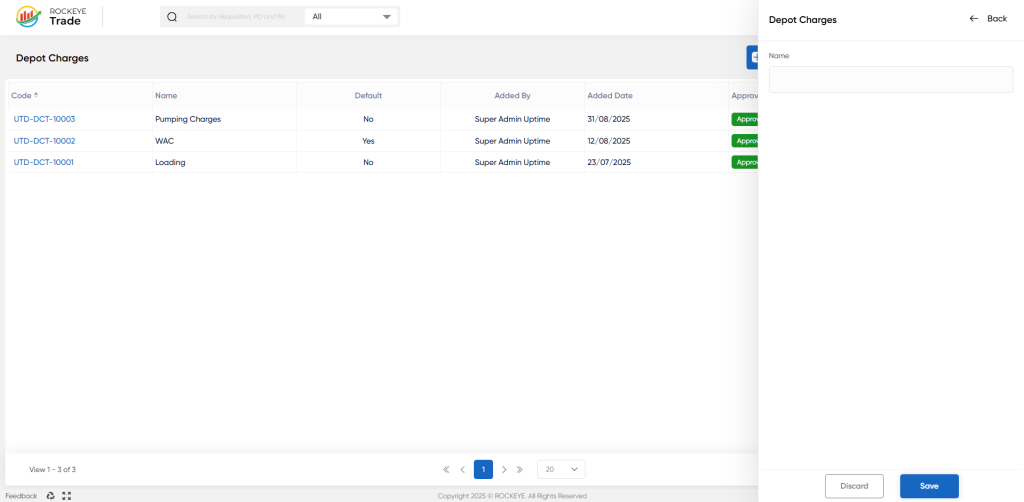Toggle fullscreen icon in footer

click(x=67, y=496)
